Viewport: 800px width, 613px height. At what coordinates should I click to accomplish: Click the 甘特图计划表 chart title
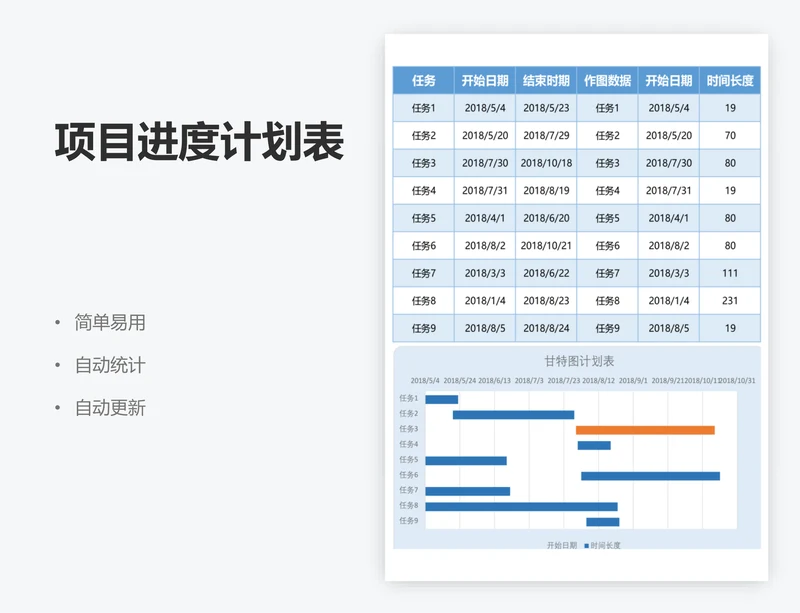coord(579,361)
